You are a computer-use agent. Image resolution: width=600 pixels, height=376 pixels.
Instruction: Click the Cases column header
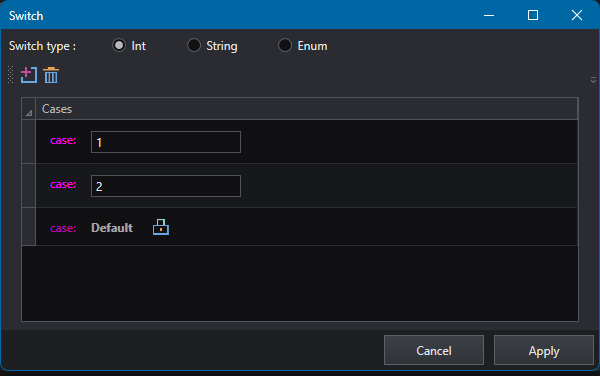307,109
